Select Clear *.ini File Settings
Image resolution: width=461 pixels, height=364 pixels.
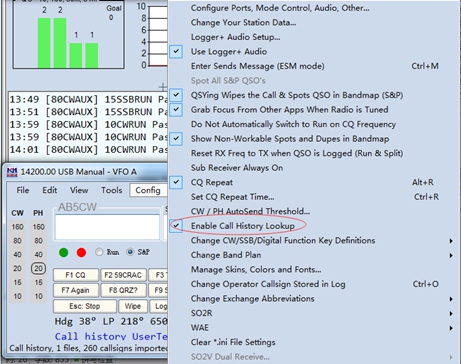233,342
